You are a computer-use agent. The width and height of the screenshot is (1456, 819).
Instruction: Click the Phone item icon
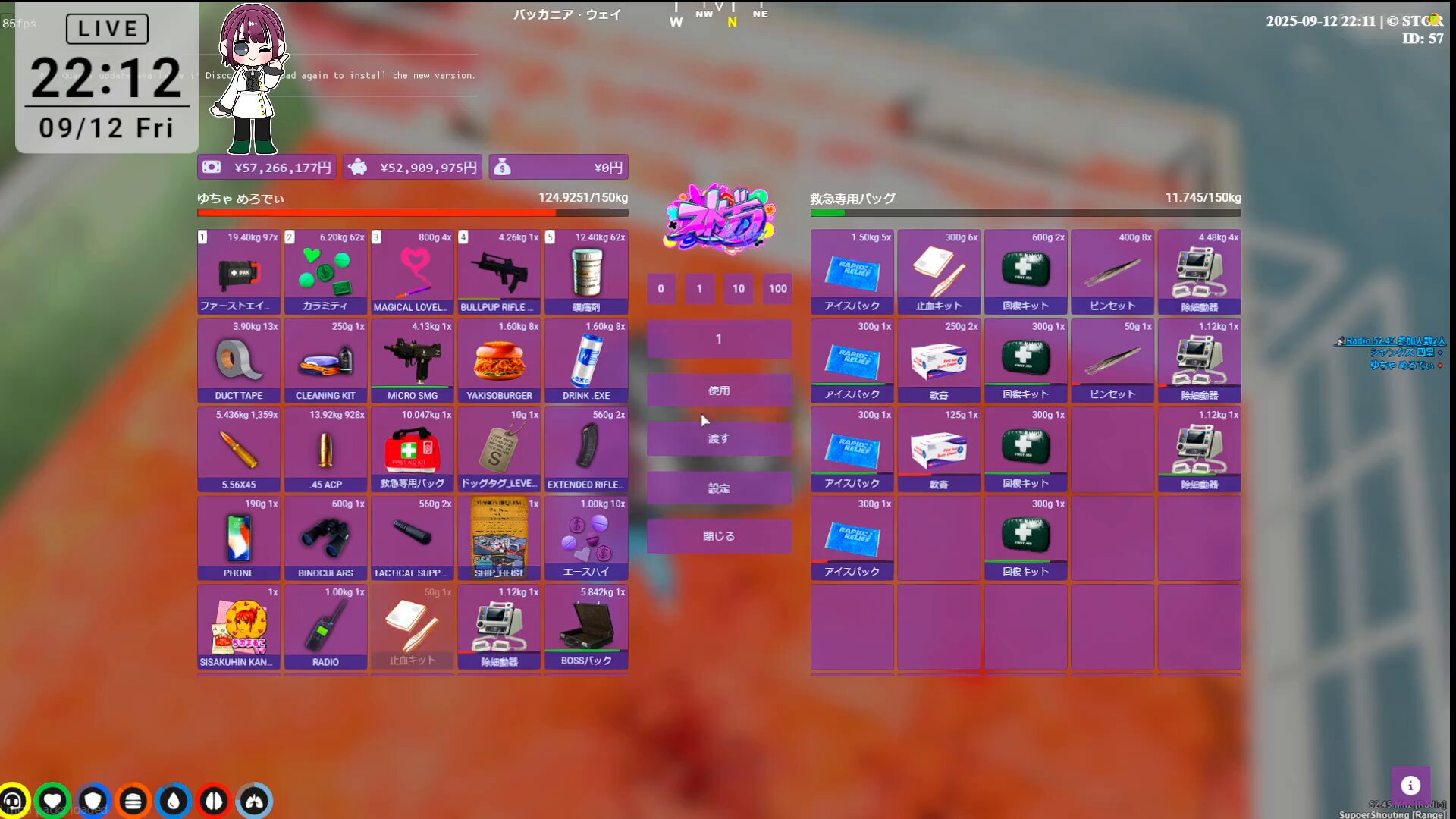[238, 537]
